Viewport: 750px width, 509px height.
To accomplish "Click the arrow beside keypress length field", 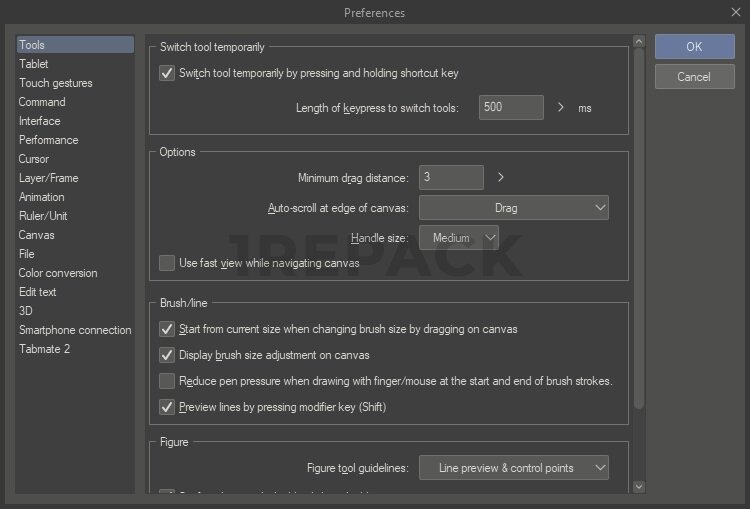I will [561, 107].
